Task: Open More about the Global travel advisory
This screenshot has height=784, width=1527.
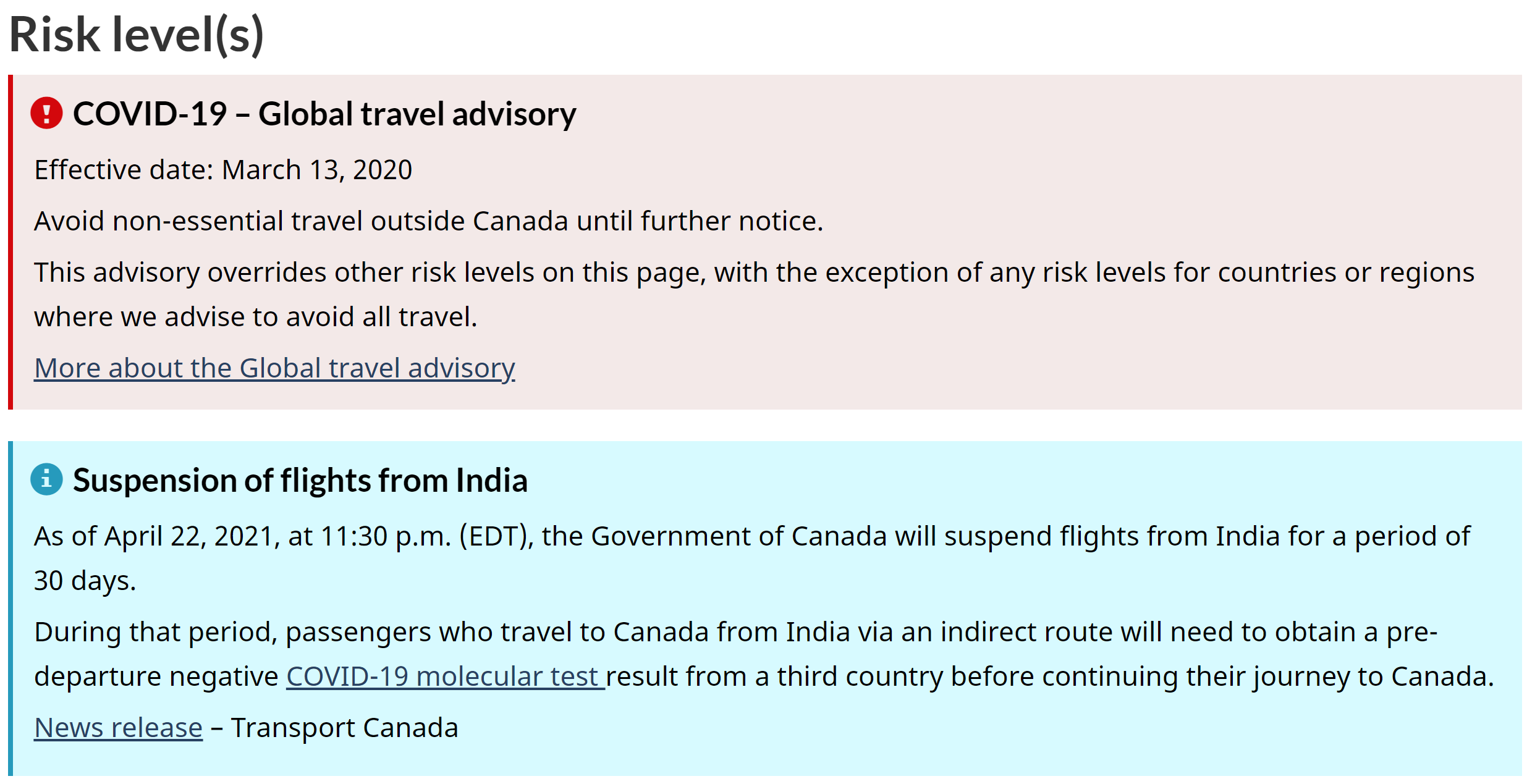Action: [274, 368]
